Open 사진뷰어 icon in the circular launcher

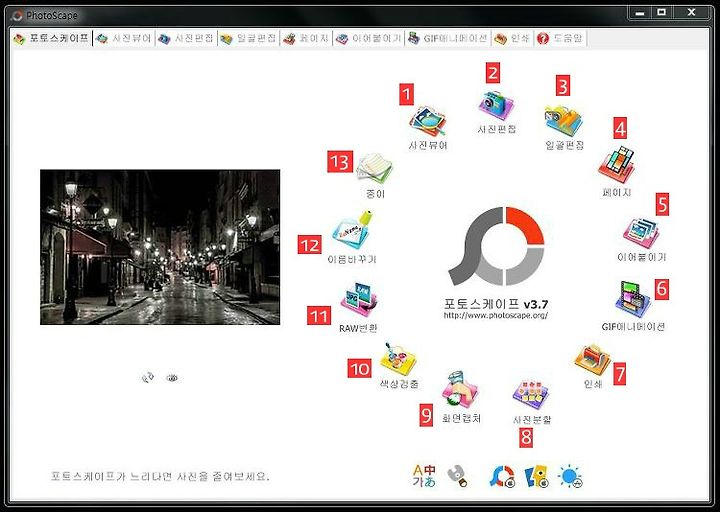coord(428,122)
